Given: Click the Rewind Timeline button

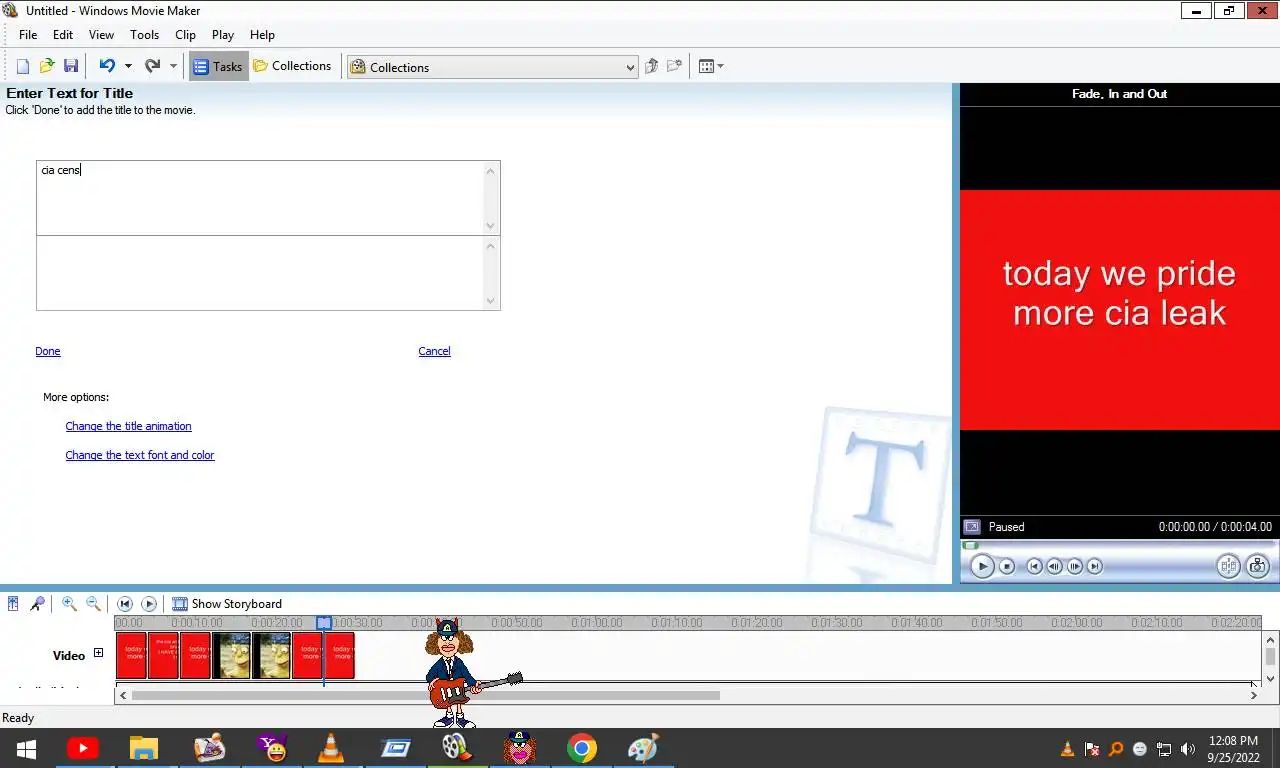Looking at the screenshot, I should point(125,604).
